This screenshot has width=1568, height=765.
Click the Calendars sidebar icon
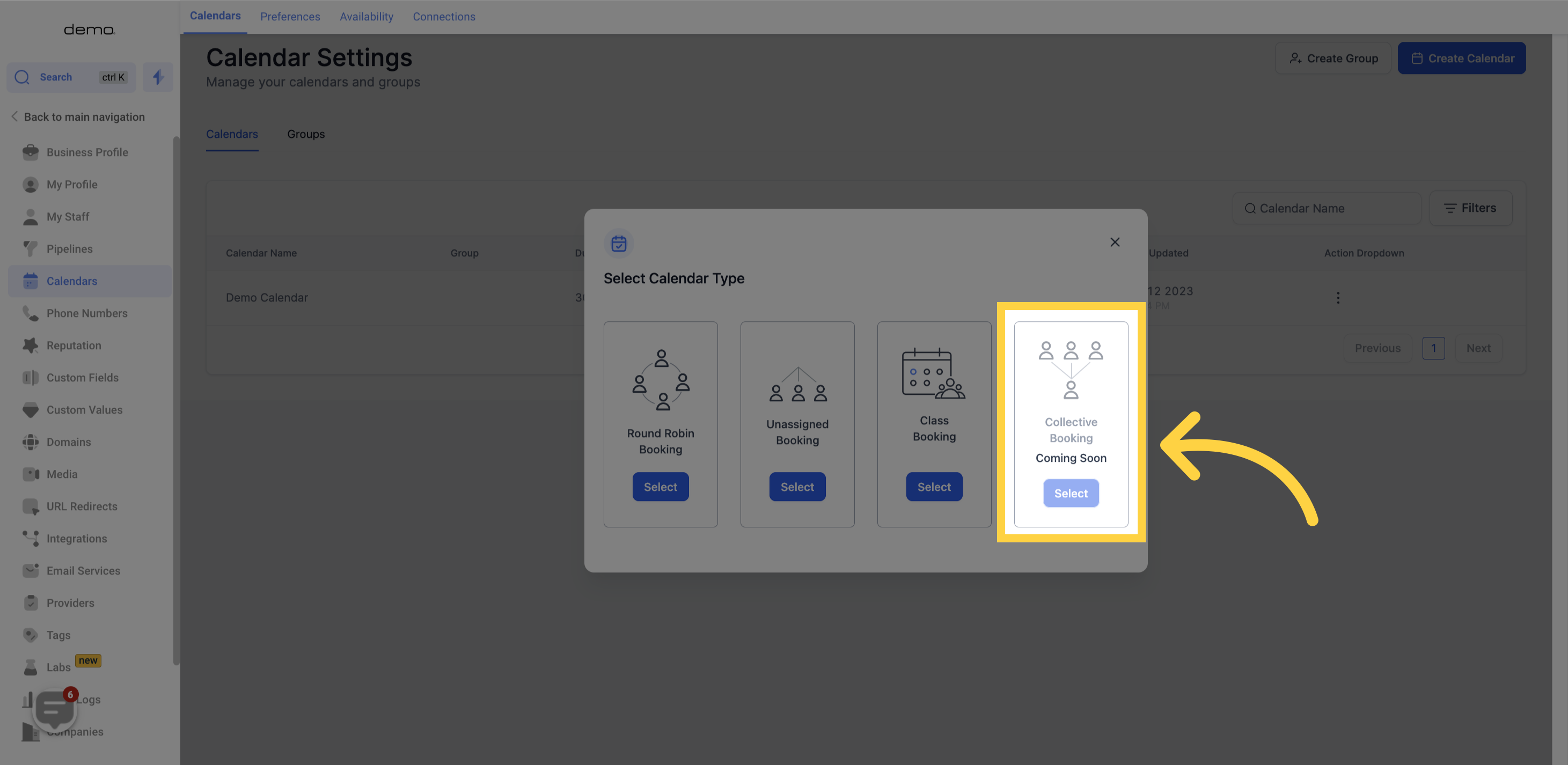(x=30, y=281)
